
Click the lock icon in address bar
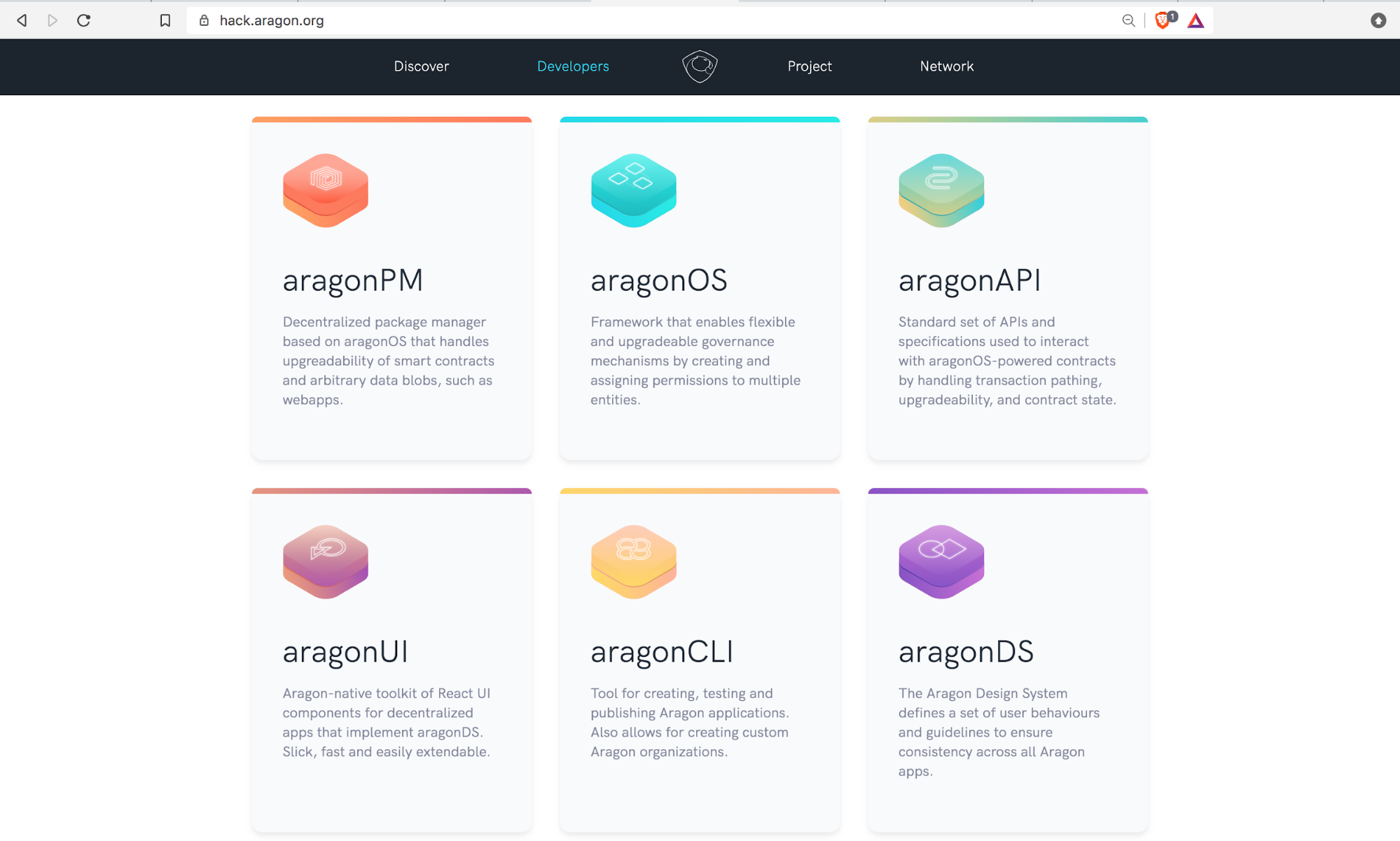204,20
